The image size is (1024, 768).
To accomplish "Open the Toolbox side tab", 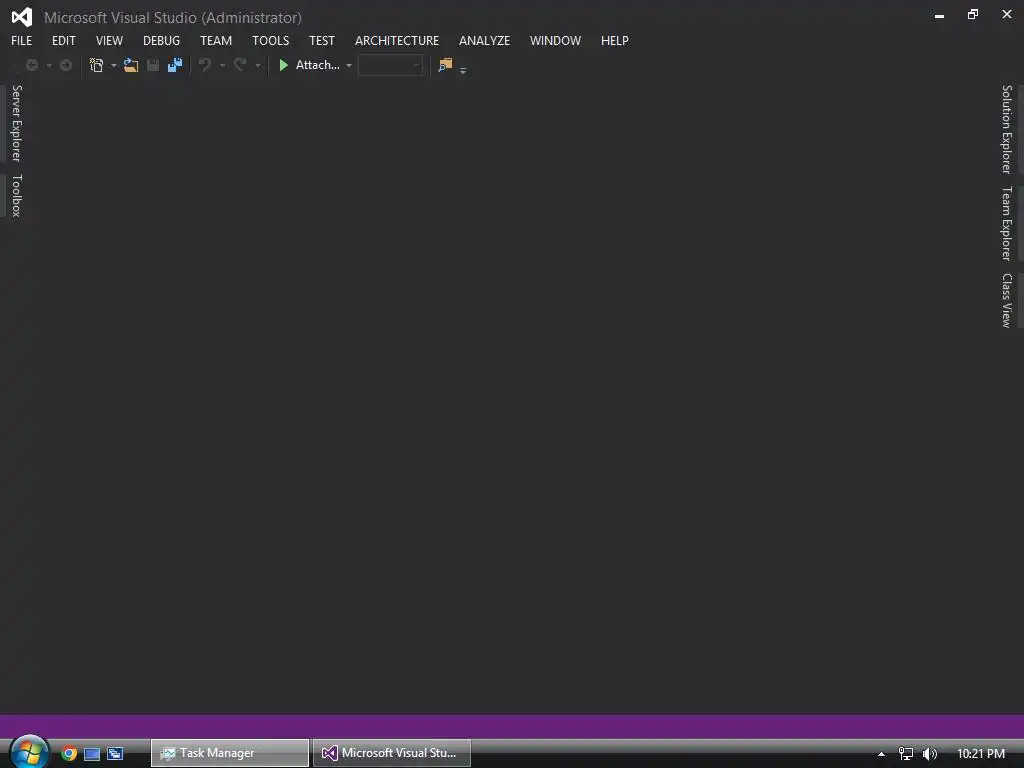I will 16,195.
